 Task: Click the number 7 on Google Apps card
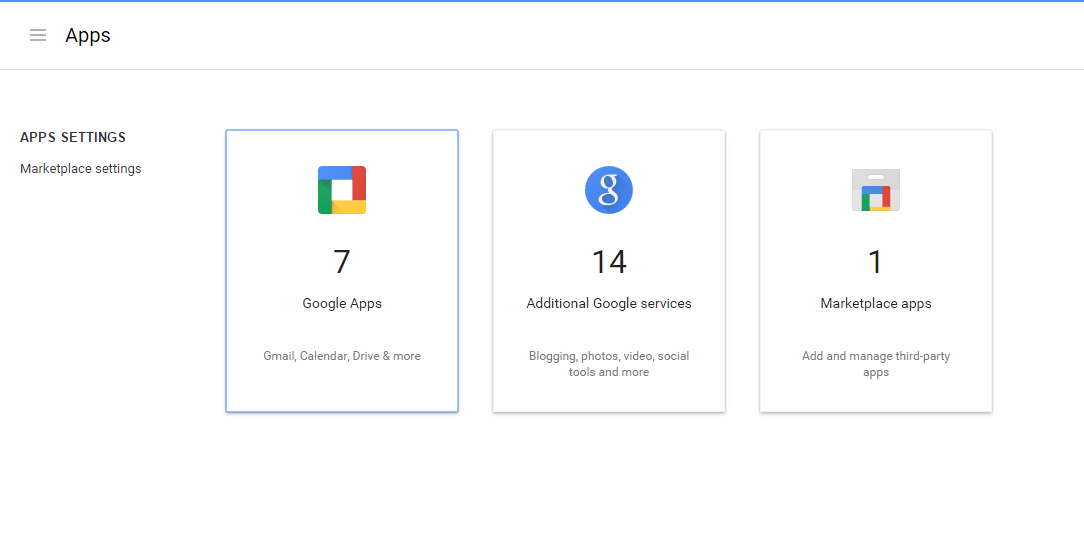(x=342, y=262)
